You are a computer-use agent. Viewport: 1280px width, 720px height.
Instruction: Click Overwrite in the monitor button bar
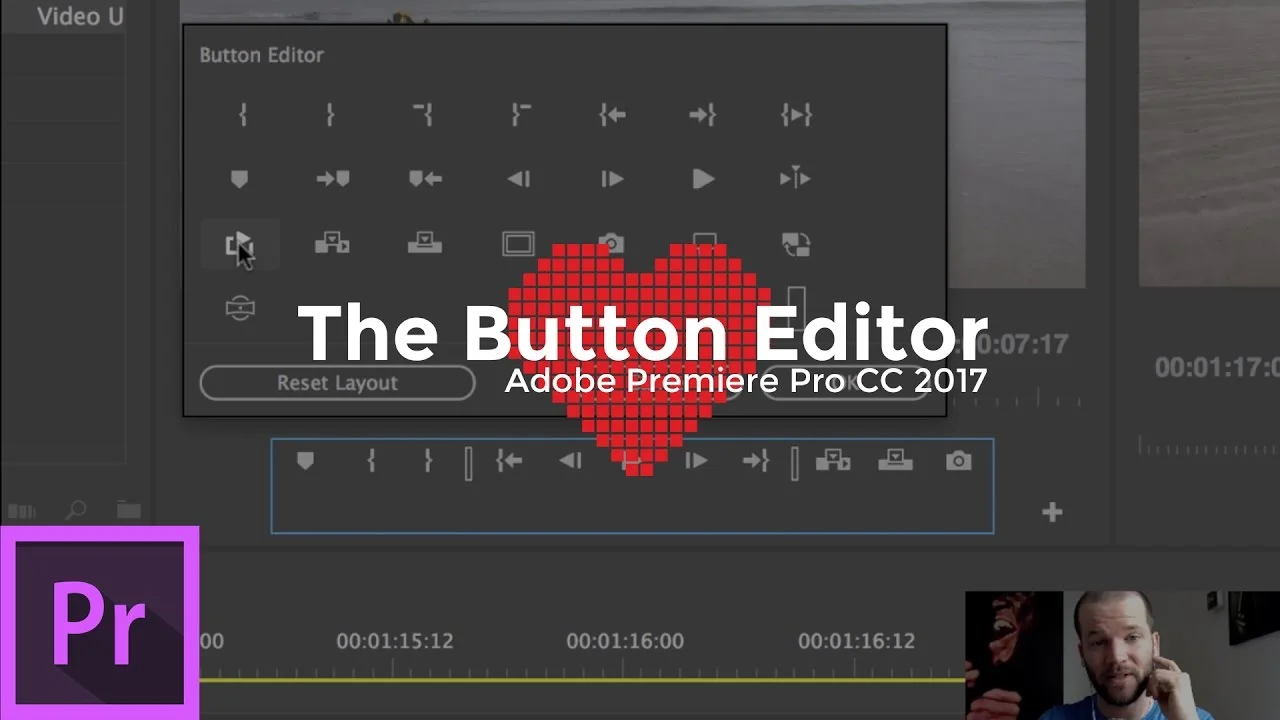pyautogui.click(x=895, y=460)
